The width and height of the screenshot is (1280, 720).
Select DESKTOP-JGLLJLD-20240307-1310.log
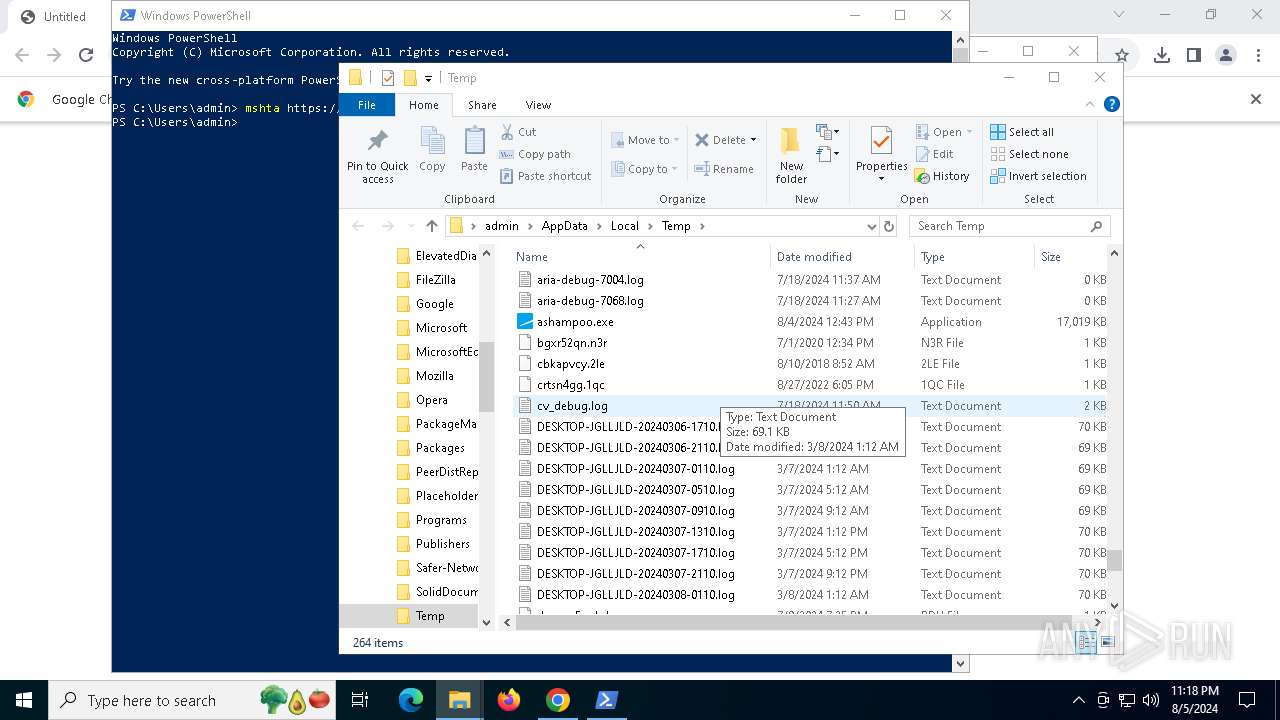pyautogui.click(x=635, y=532)
